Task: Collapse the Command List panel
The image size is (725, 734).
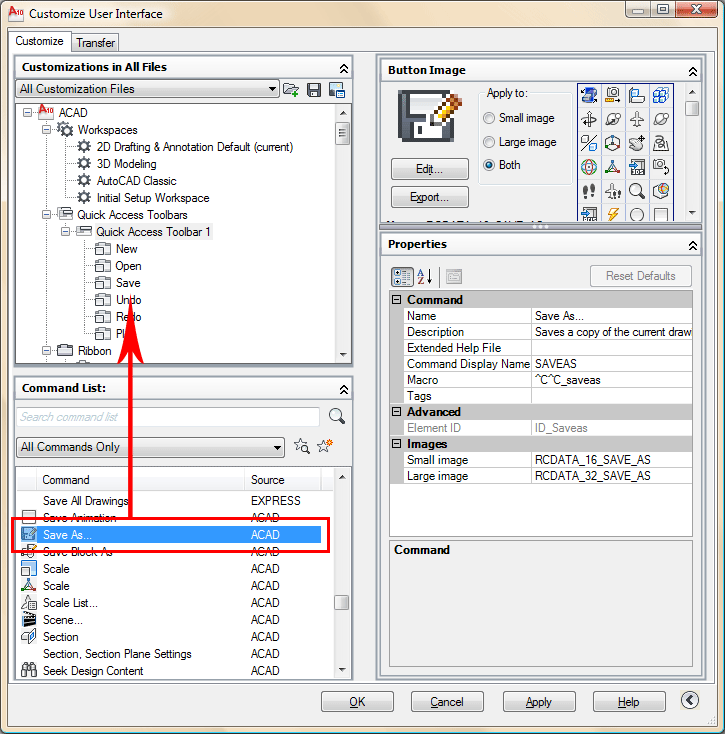Action: [x=344, y=389]
